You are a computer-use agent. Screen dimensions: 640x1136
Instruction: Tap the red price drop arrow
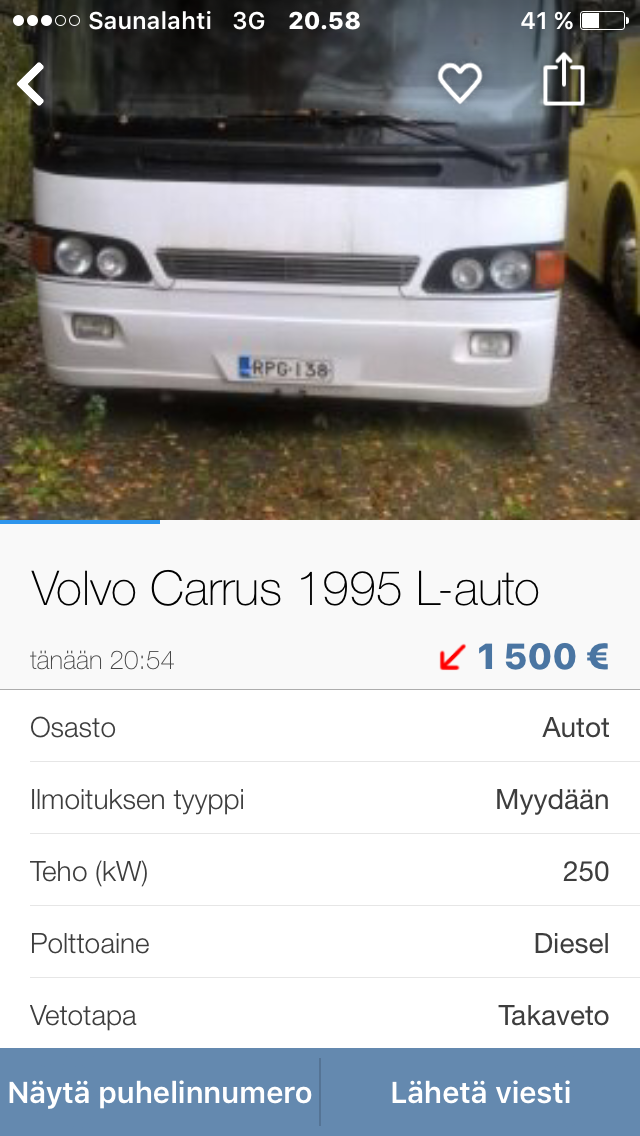[452, 658]
